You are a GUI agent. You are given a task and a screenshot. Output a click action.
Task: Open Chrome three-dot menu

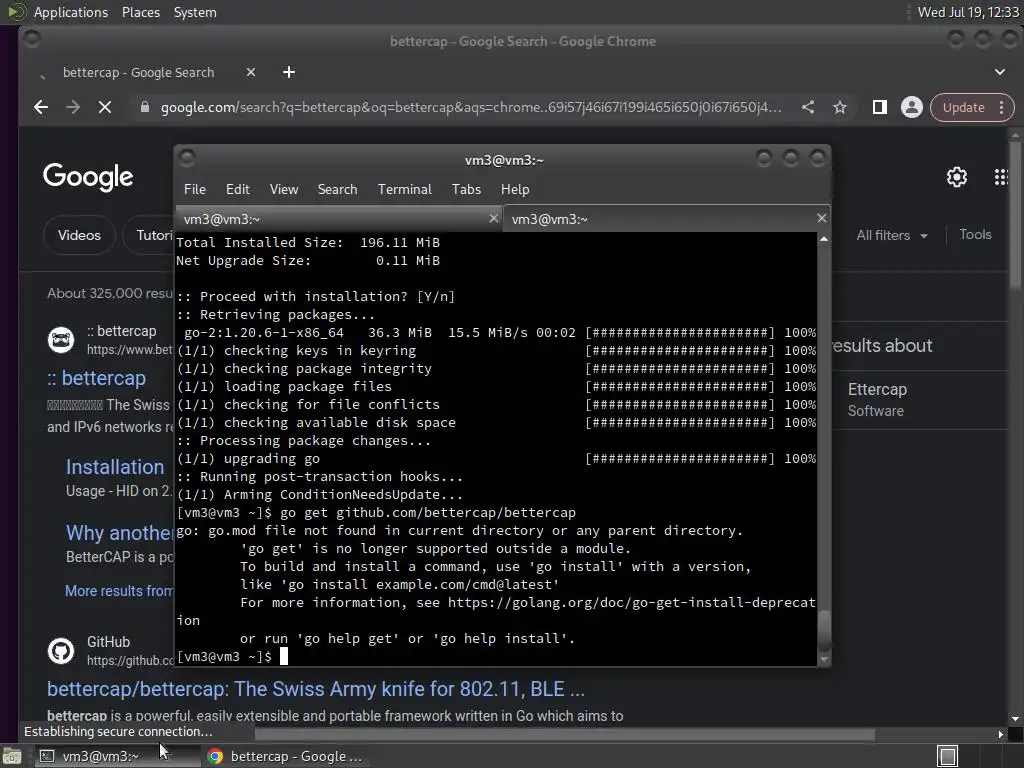tap(1002, 107)
